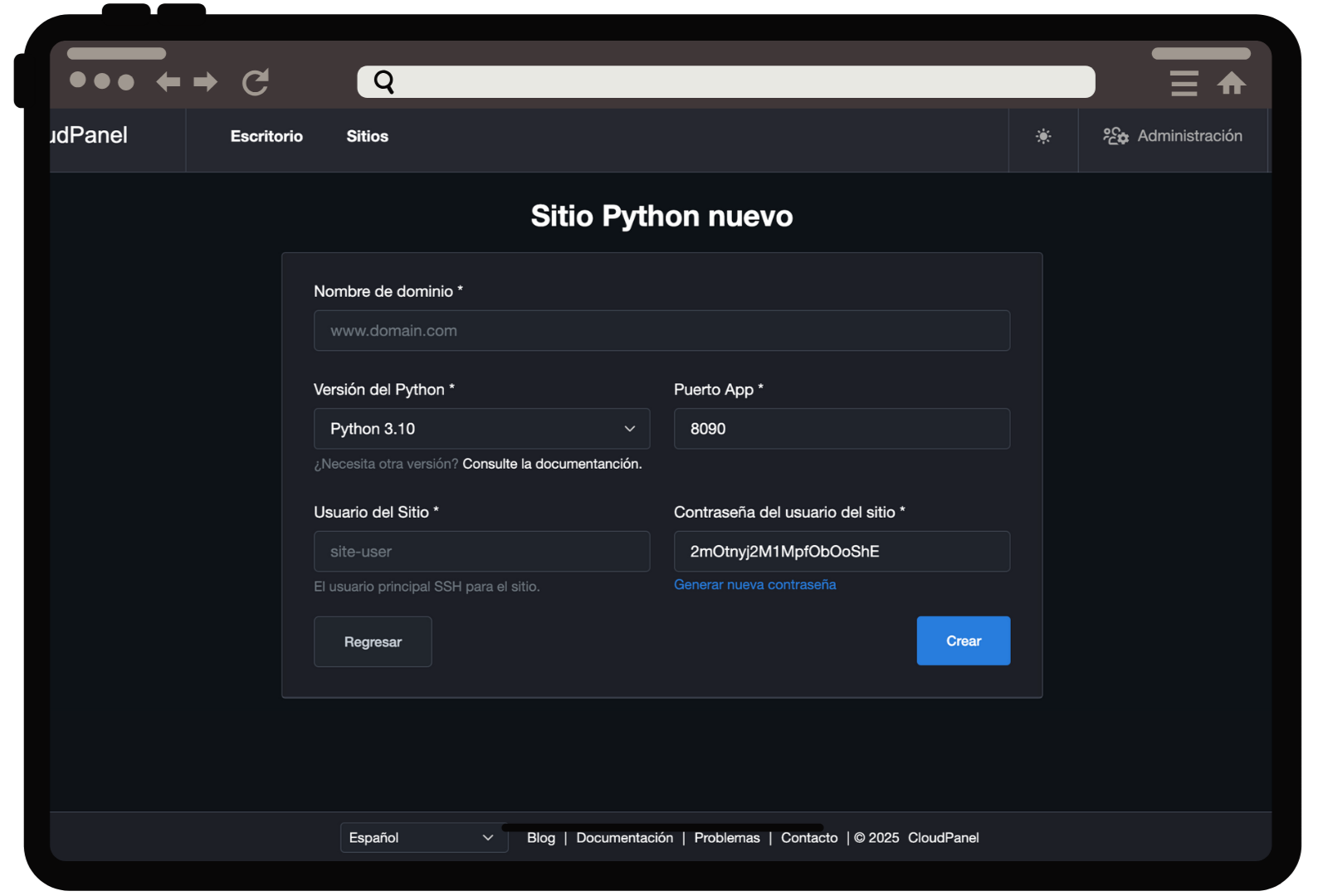
Task: Select the Usuario del Sitio field
Action: pos(481,552)
